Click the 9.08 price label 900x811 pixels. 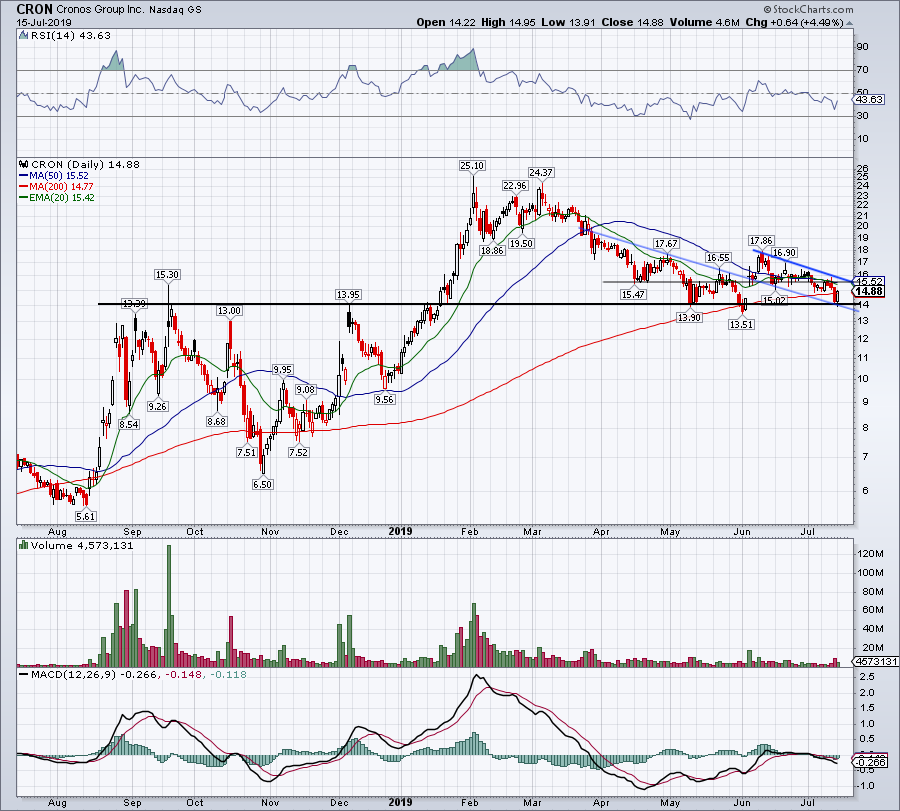click(305, 390)
